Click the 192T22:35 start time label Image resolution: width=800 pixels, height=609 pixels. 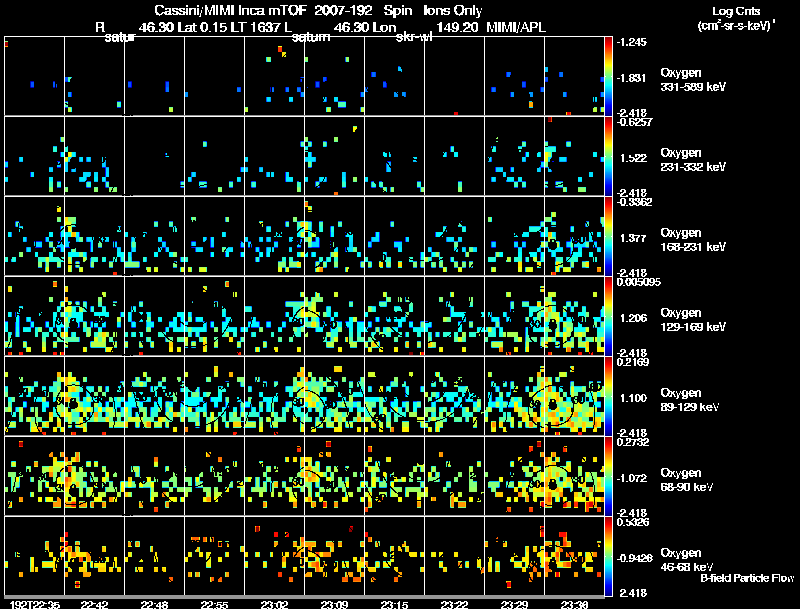[x=35, y=604]
